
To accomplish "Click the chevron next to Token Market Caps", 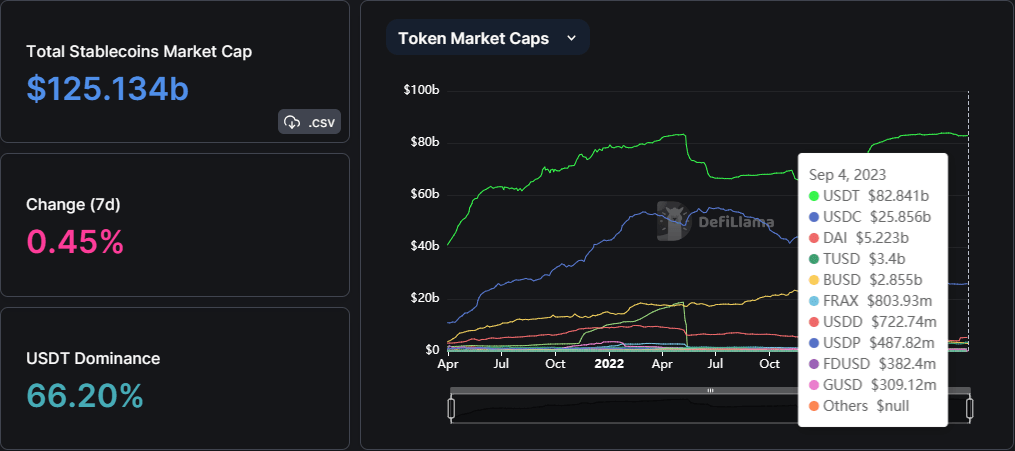I will (572, 38).
